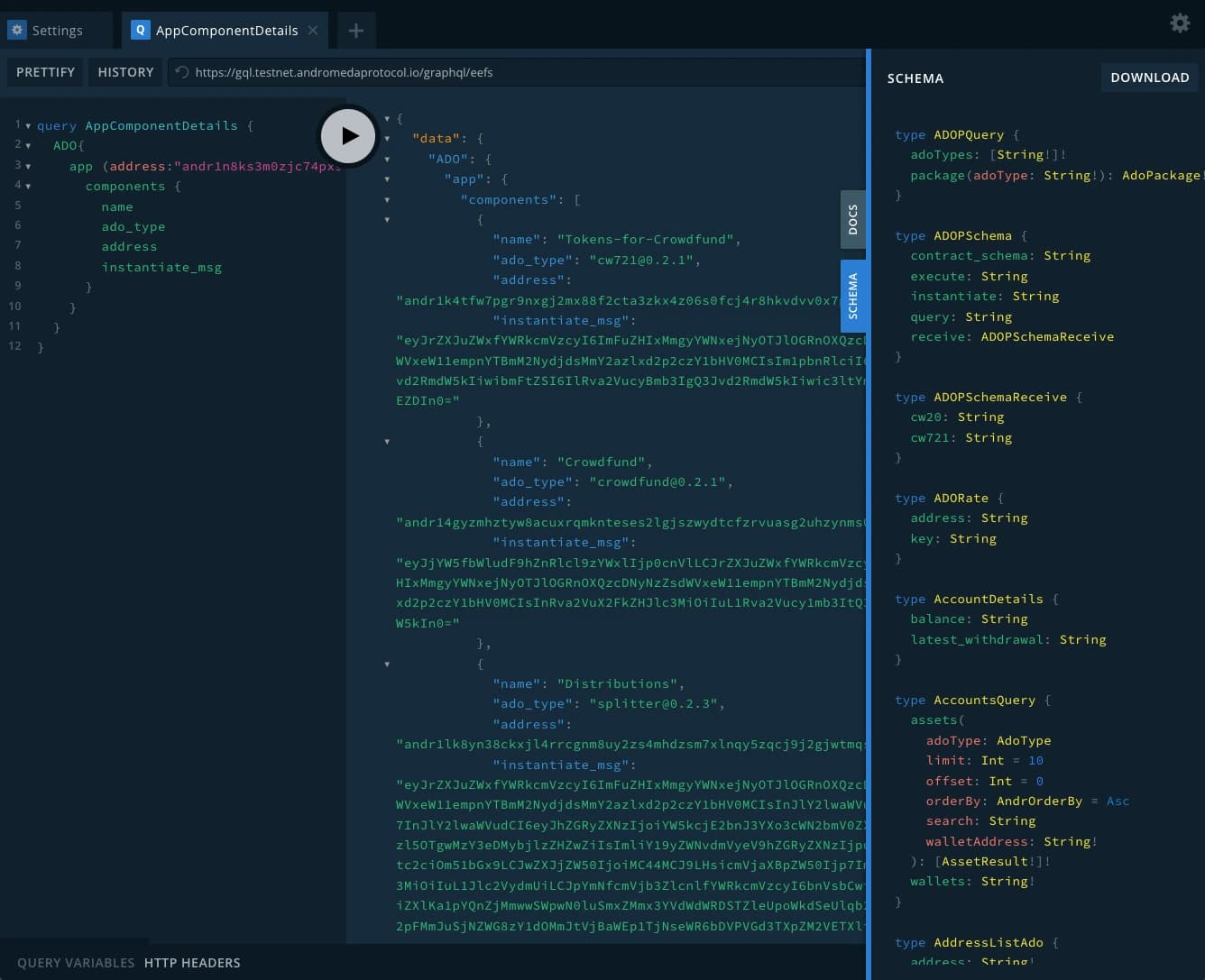Click "instantiate_msg" field in the query editor

[161, 267]
